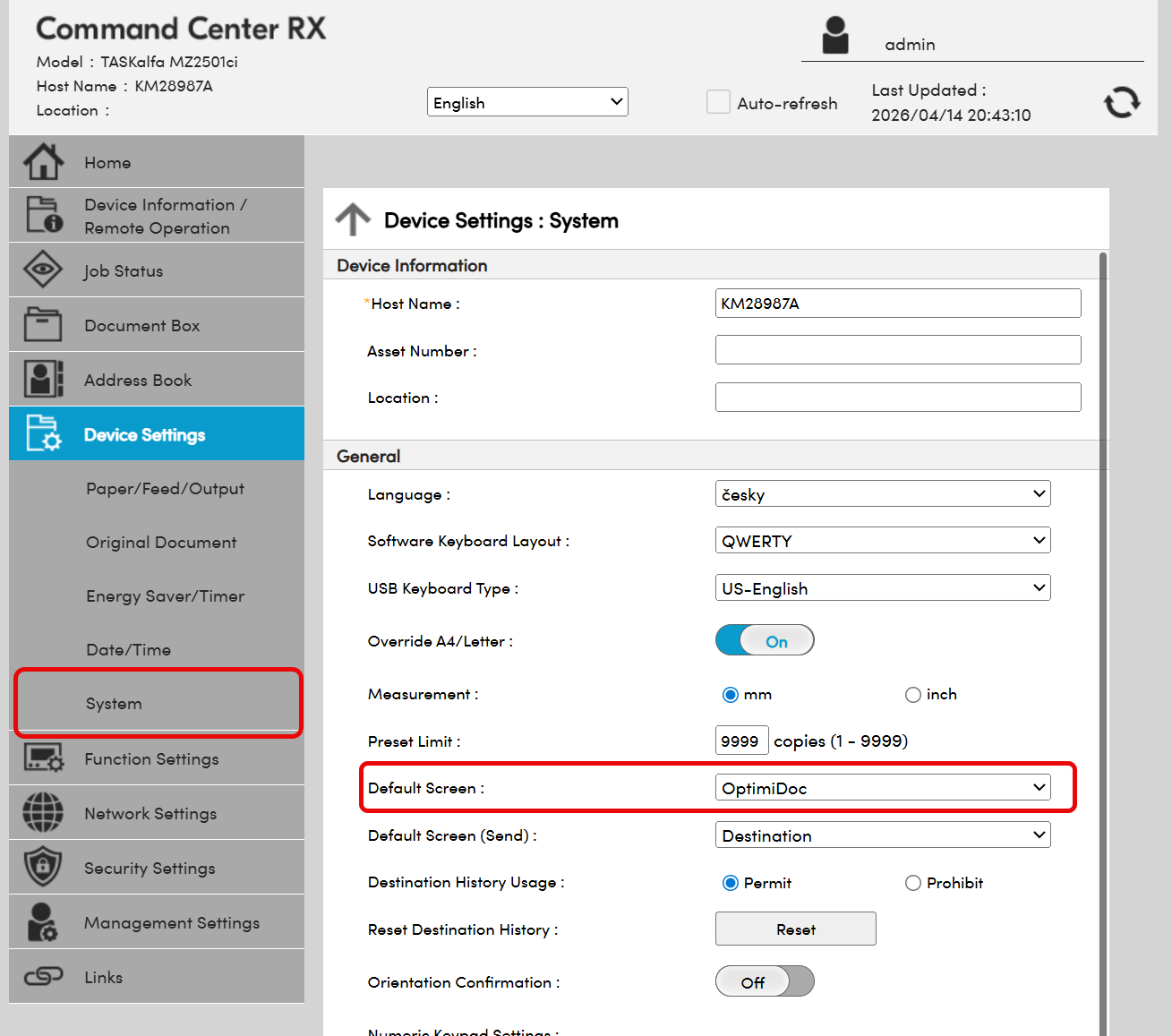Open Energy Saver/Timer submenu item
Image resolution: width=1172 pixels, height=1036 pixels.
click(166, 596)
